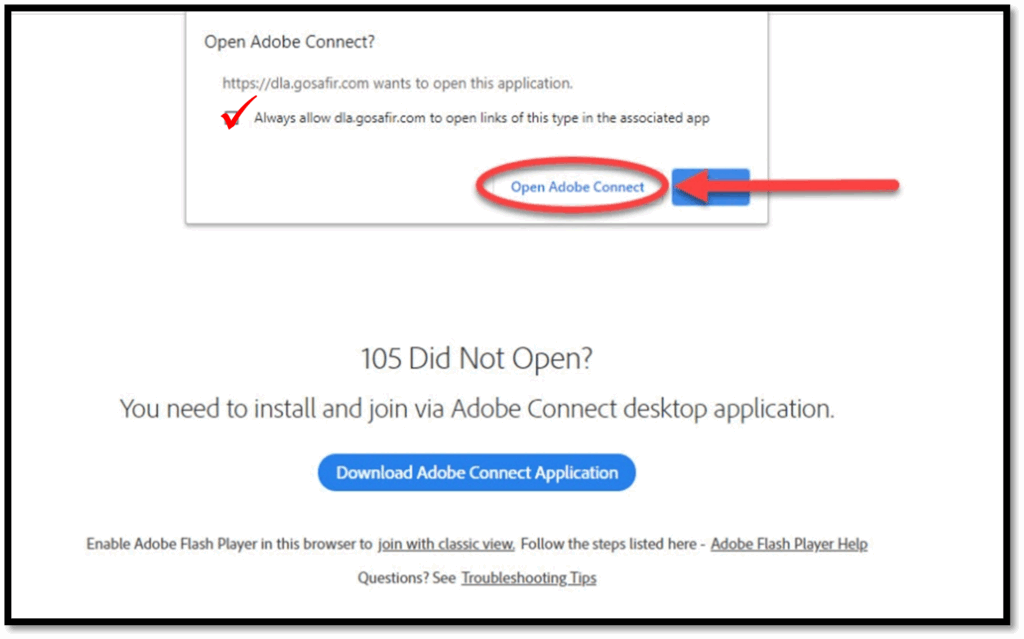Screen dimensions: 1024x639
Task: Click the 'Questions? See' text
Action: click(x=406, y=578)
